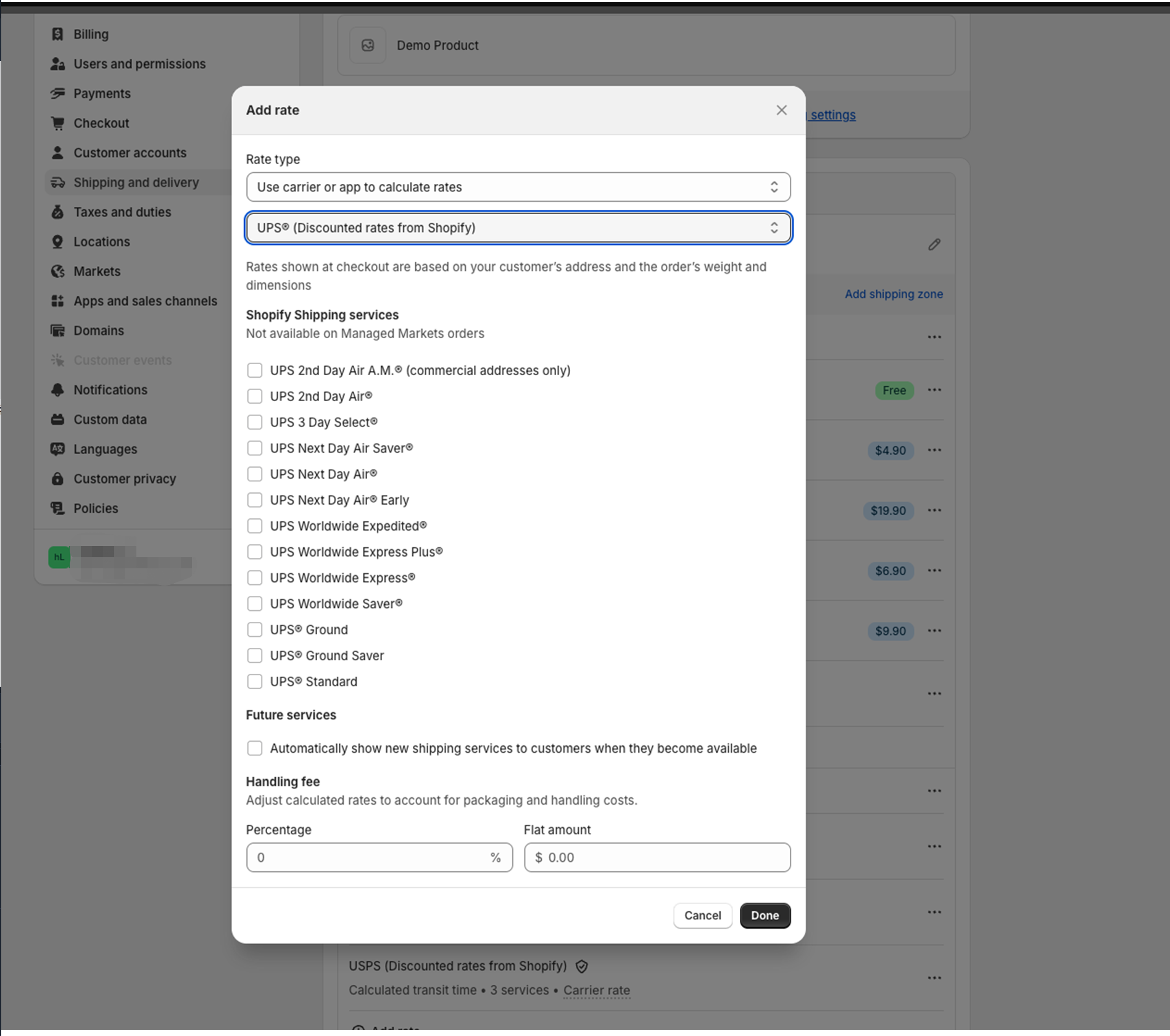Screen dimensions: 1170x1036
Task: Click the Cancel button
Action: coord(702,915)
